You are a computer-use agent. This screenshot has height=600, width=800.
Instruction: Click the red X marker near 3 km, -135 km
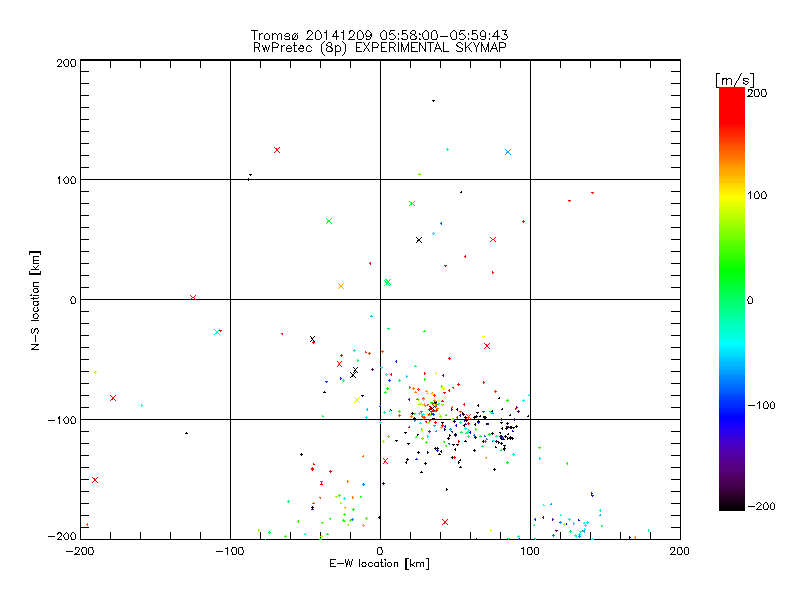385,461
